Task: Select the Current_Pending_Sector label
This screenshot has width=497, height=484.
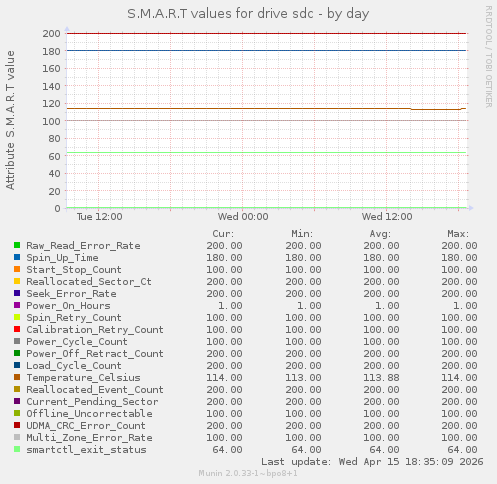Action: click(92, 402)
